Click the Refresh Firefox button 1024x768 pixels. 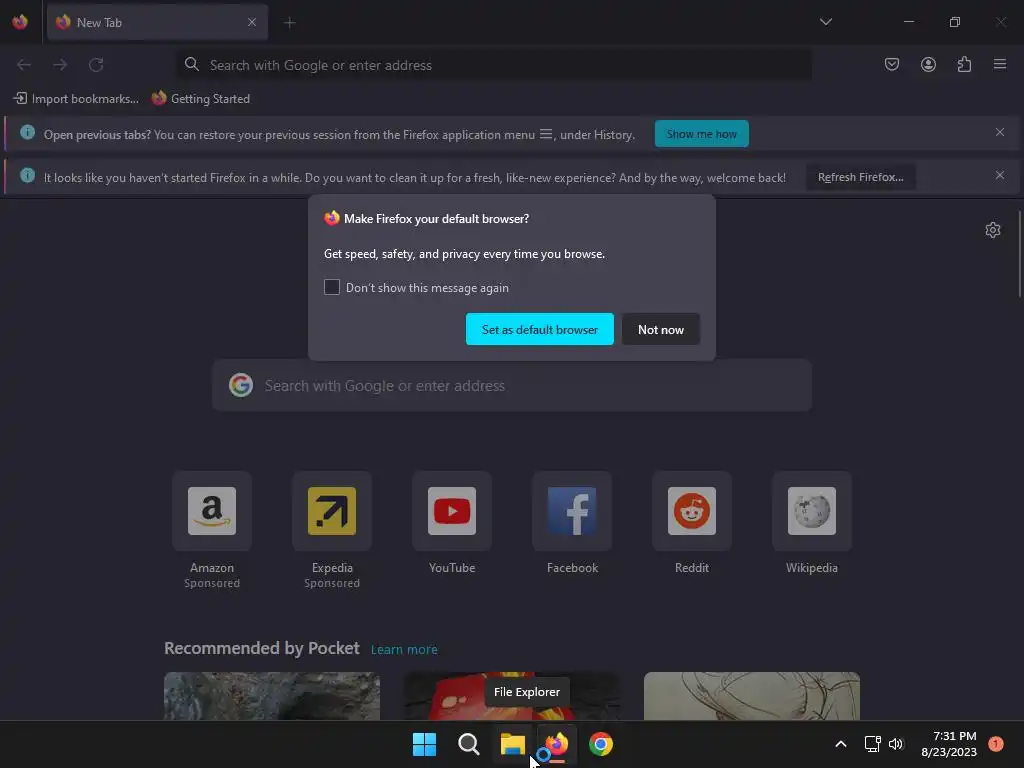pyautogui.click(x=860, y=177)
